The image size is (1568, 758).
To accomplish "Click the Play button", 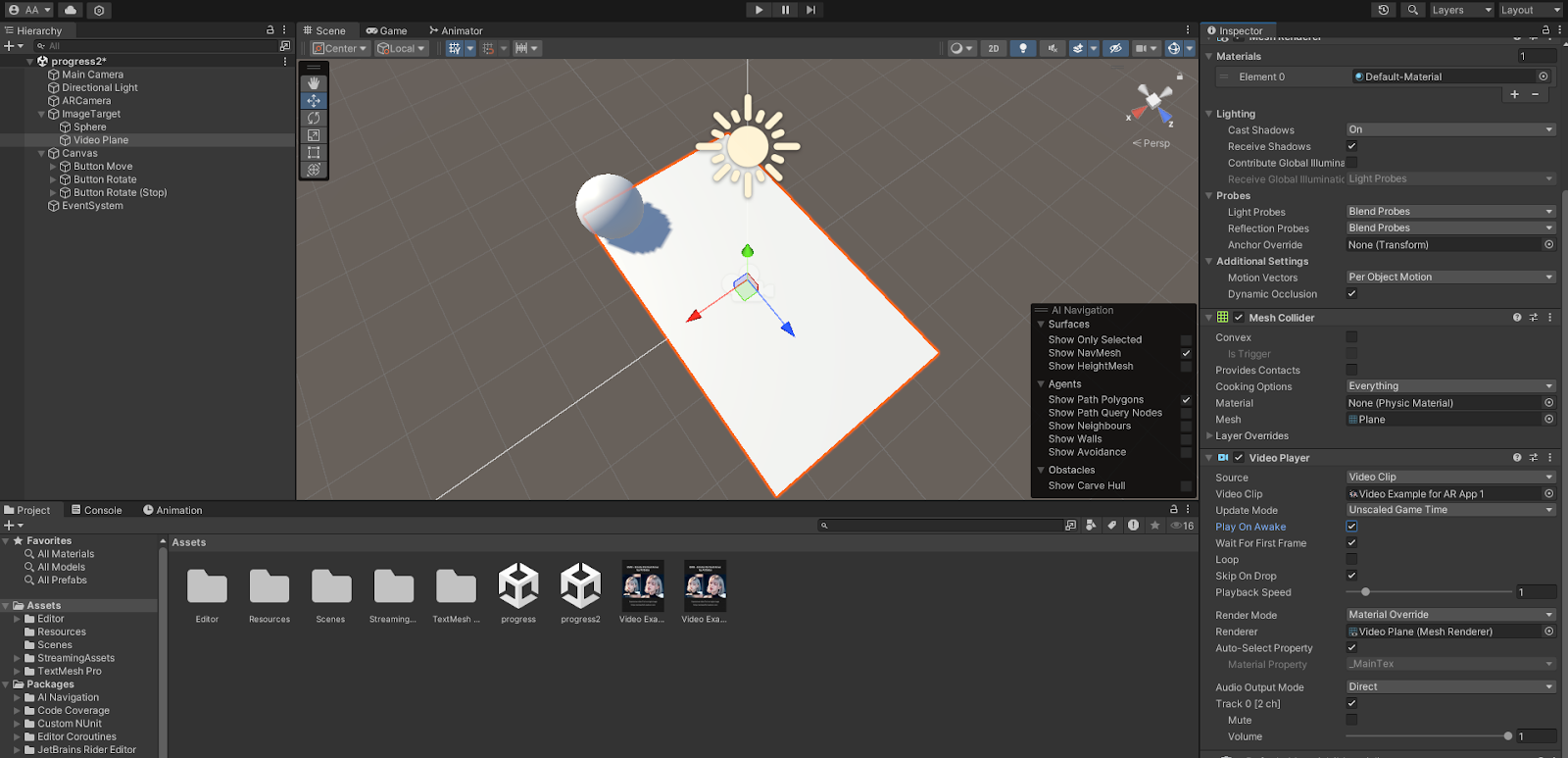I will point(759,10).
